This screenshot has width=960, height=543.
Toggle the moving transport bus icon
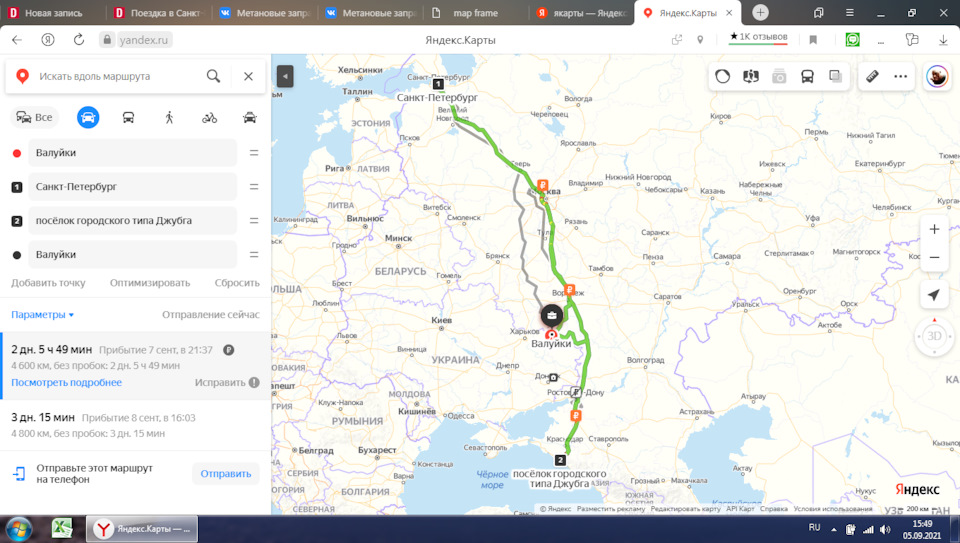[807, 77]
